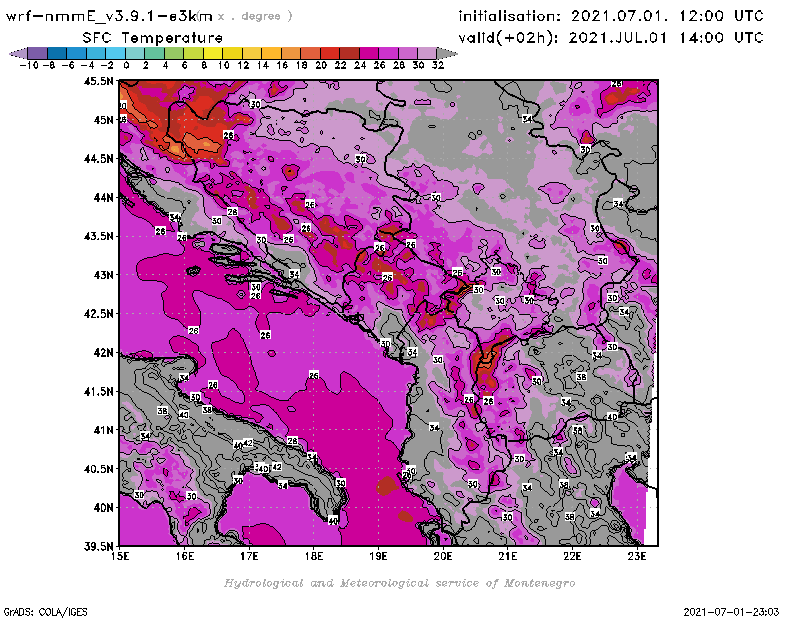Viewport: 800px width, 618px height.
Task: Pick the red 20 to 22 legend swatch
Action: coord(330,54)
